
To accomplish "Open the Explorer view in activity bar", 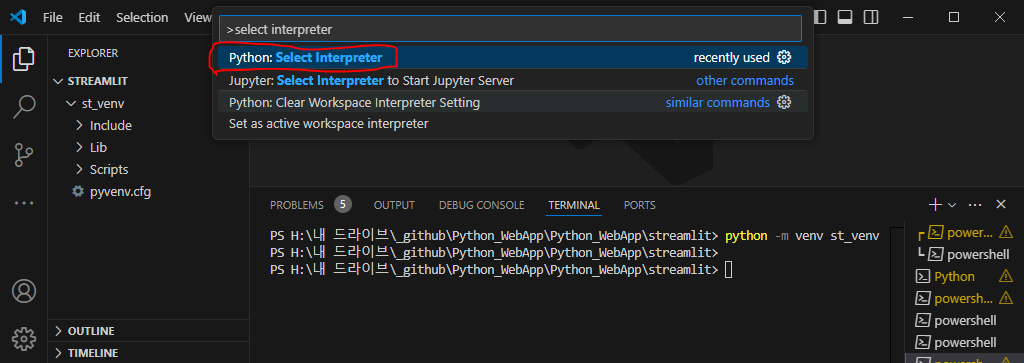I will pos(24,59).
